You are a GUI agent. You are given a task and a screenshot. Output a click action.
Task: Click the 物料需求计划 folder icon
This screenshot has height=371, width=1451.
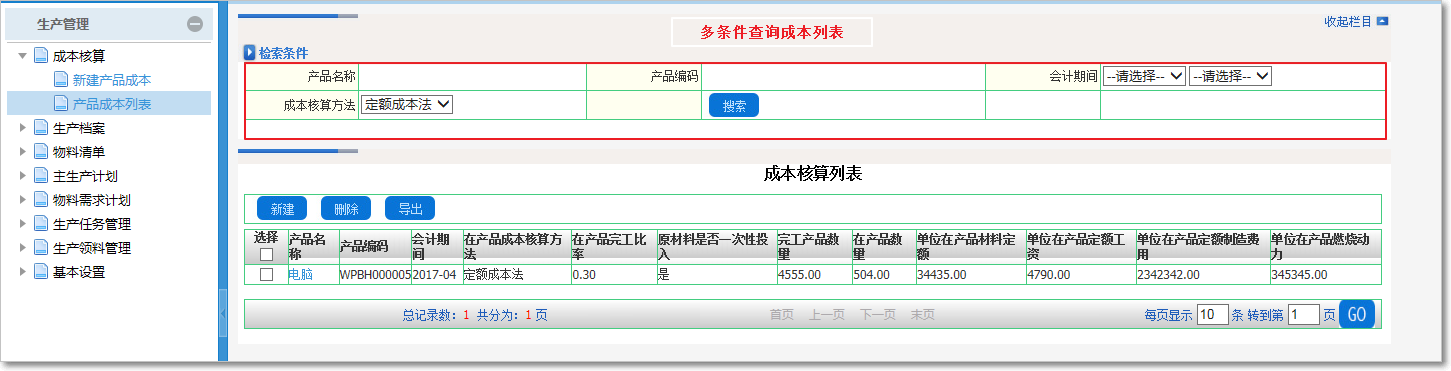tap(41, 200)
